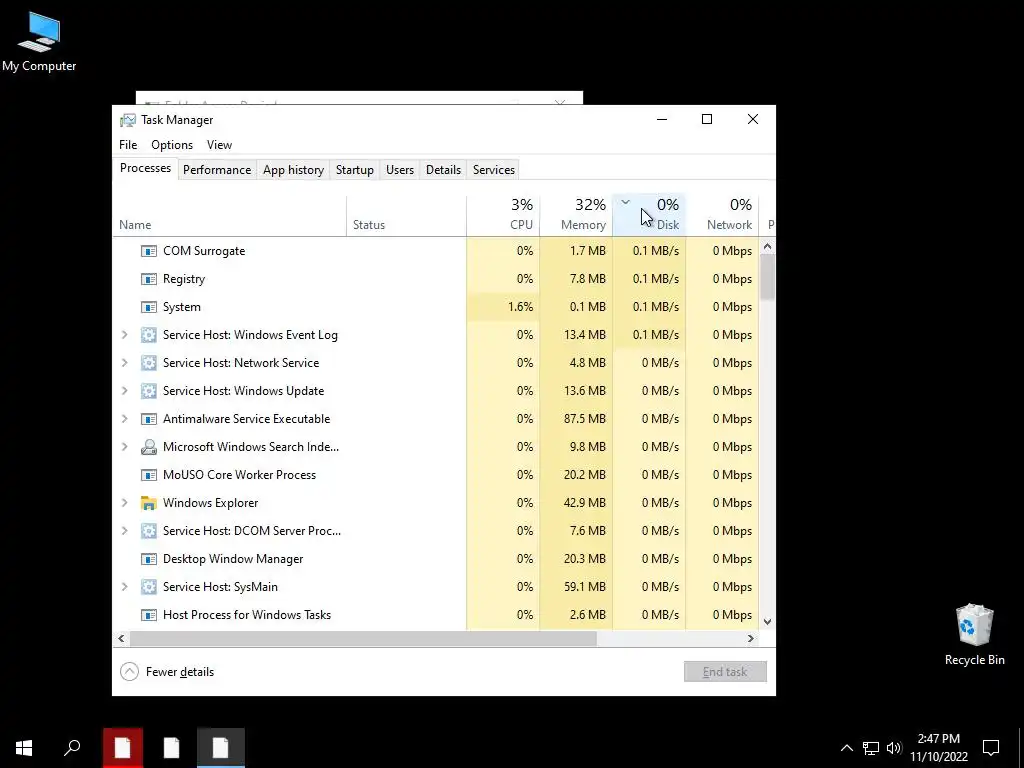Viewport: 1024px width, 768px height.
Task: Click the Antimalware Service Executable icon
Action: point(149,419)
